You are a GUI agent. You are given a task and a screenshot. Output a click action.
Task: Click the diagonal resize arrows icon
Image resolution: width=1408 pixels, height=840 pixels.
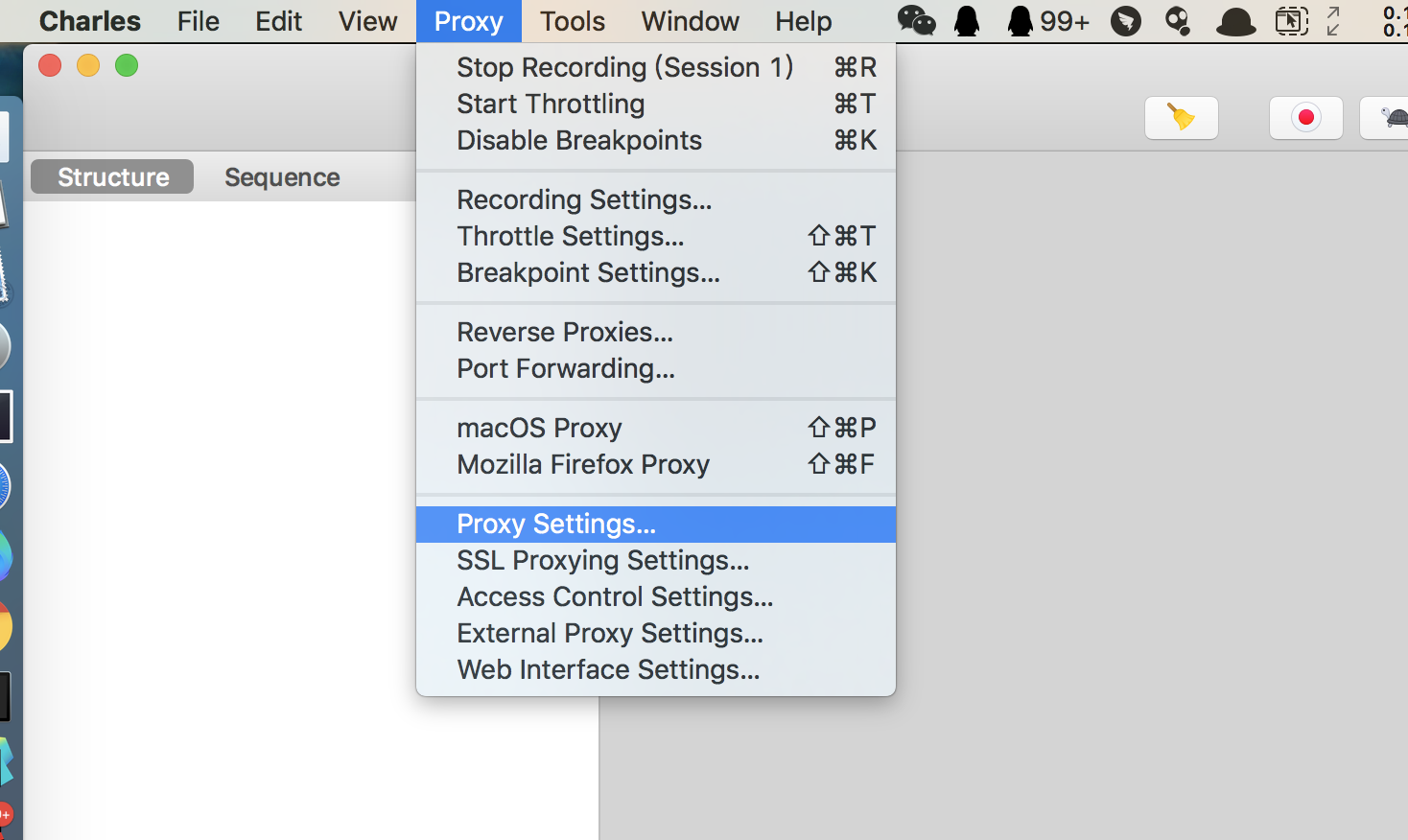[1333, 21]
